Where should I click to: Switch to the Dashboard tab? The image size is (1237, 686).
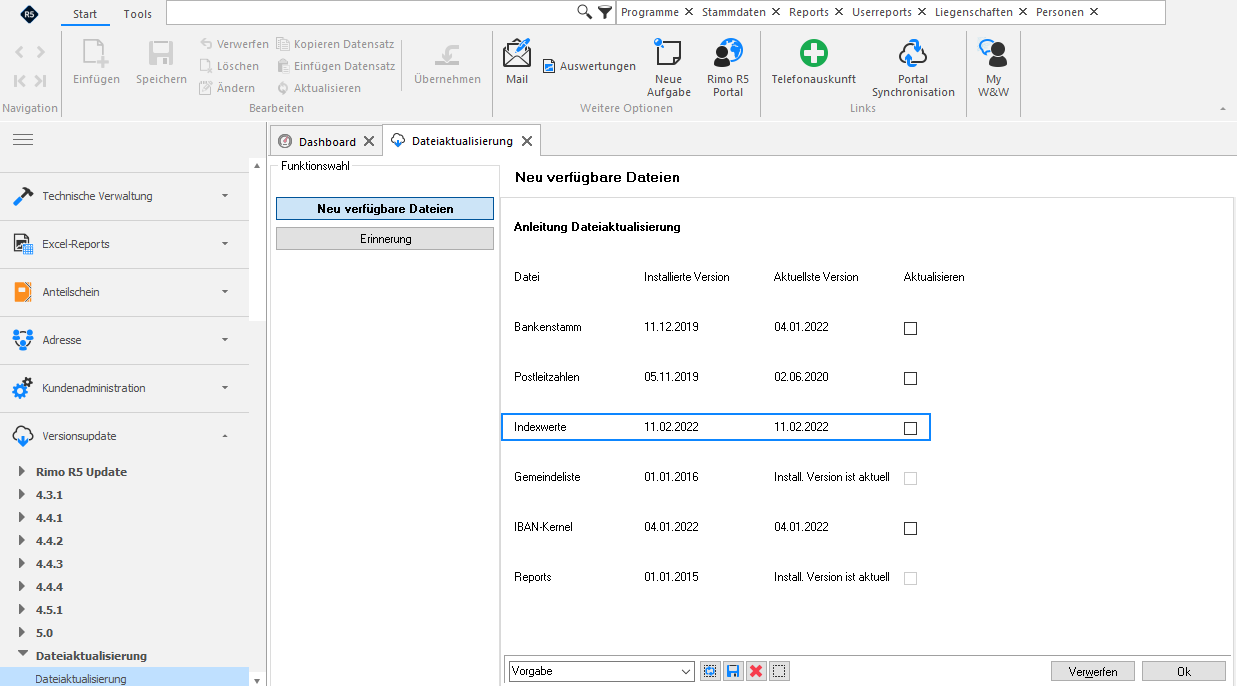pyautogui.click(x=327, y=142)
